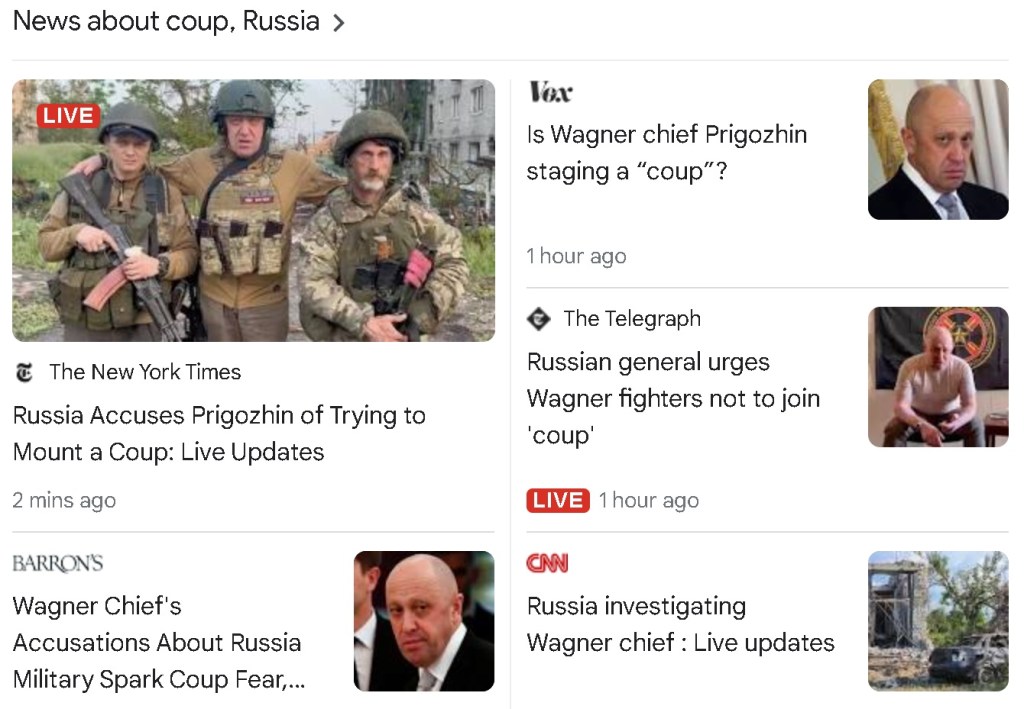Viewport: 1024px width, 709px height.
Task: Click the large photo of three soldiers
Action: coord(253,210)
